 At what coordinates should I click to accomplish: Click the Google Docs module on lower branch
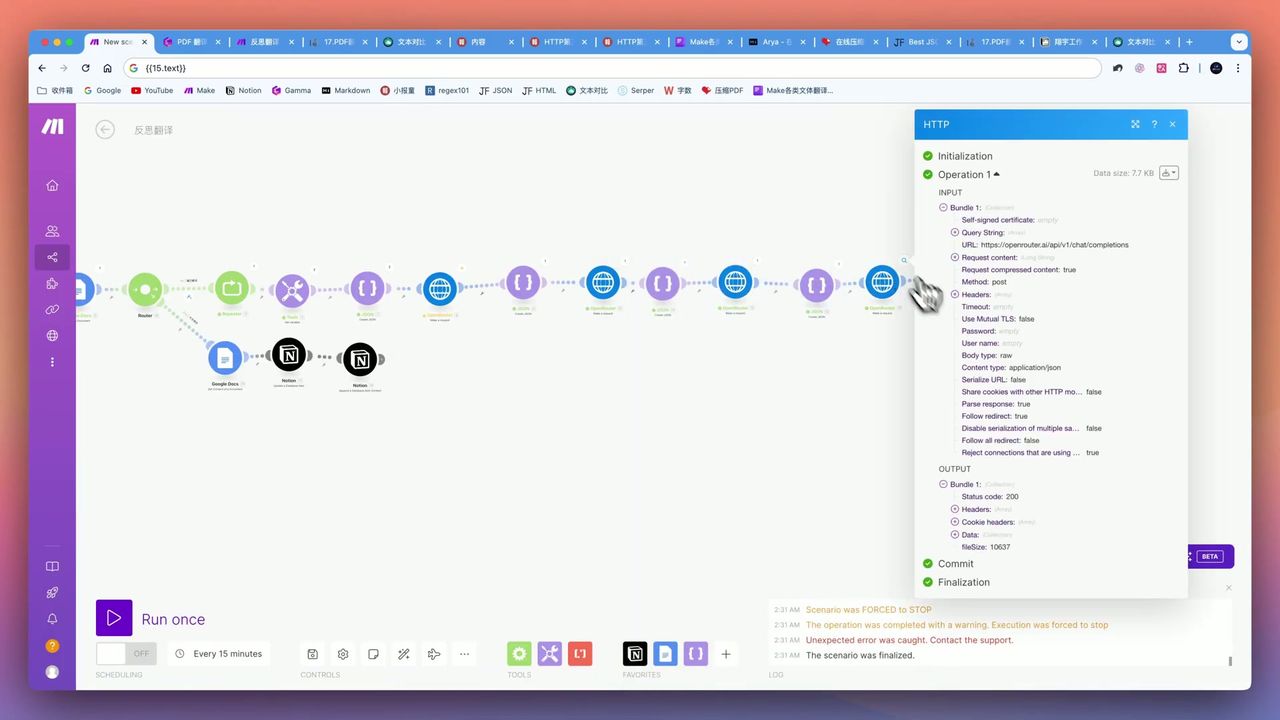pyautogui.click(x=225, y=358)
